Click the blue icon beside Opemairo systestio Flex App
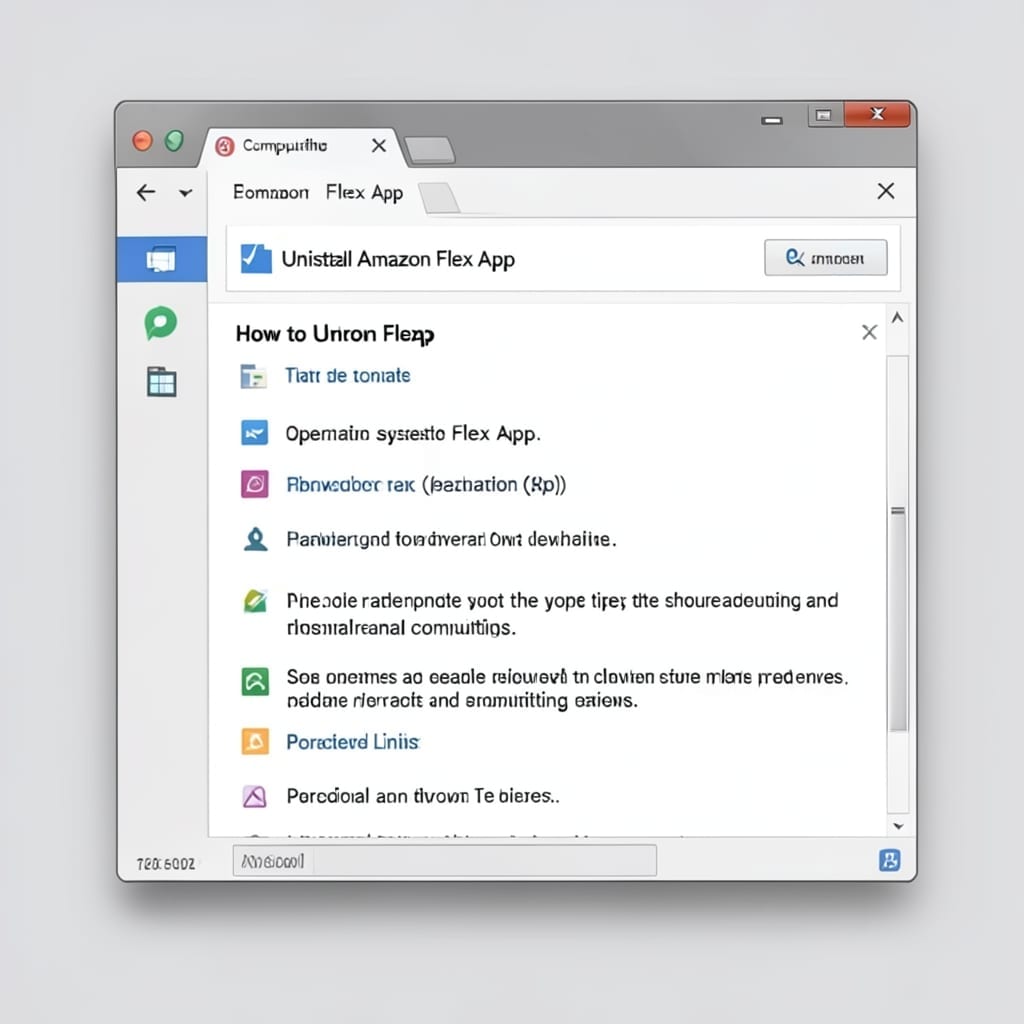Image resolution: width=1024 pixels, height=1024 pixels. [254, 433]
